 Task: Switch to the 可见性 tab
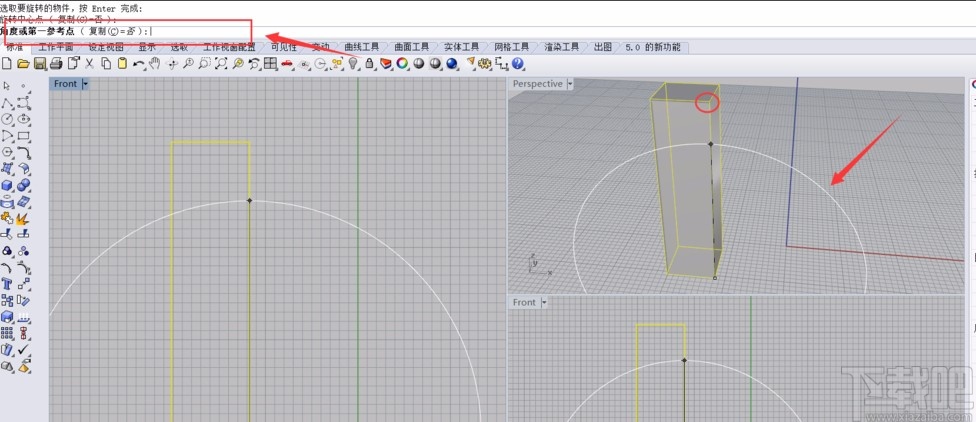pos(284,47)
